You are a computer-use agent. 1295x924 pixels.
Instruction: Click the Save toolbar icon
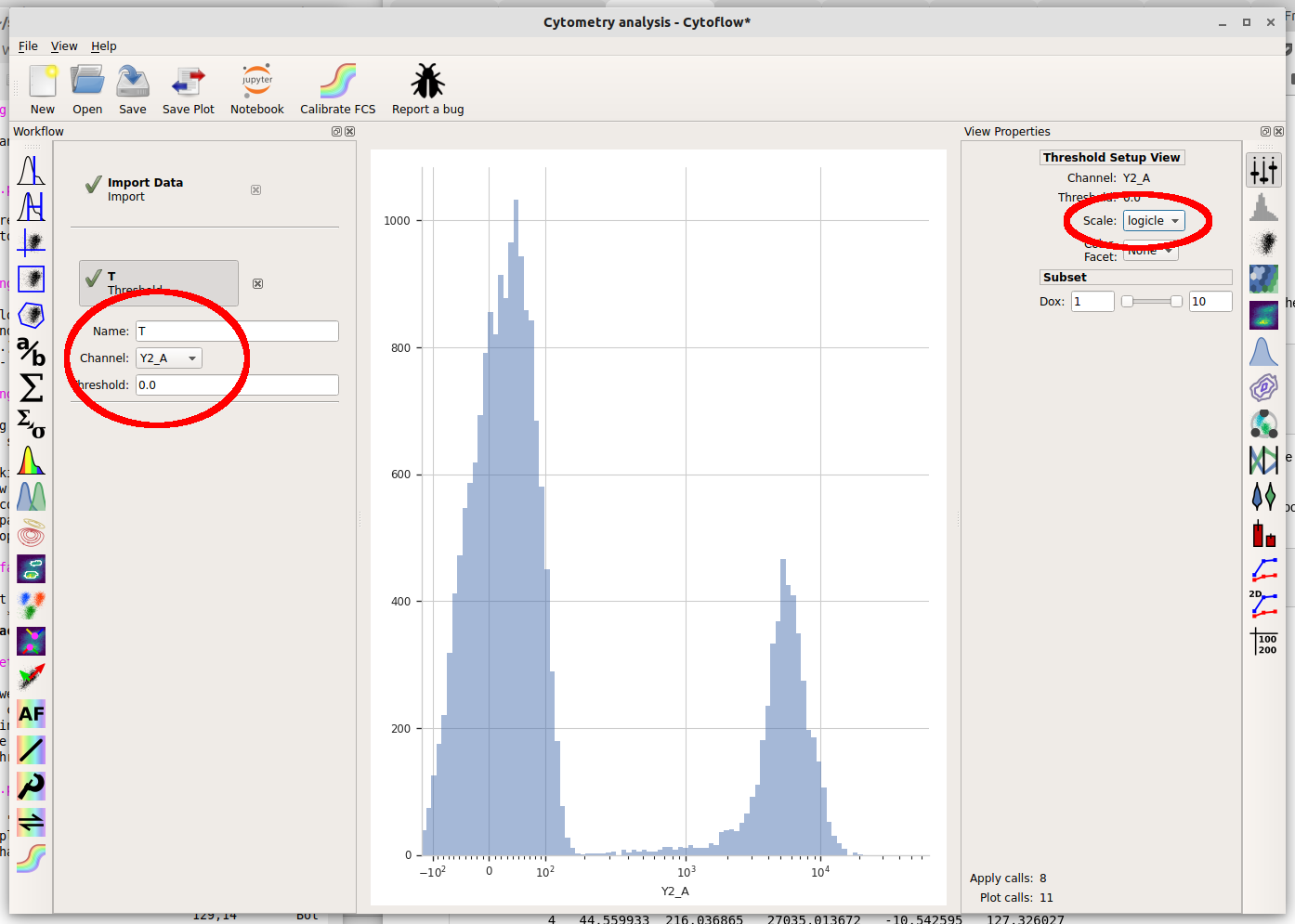(133, 82)
